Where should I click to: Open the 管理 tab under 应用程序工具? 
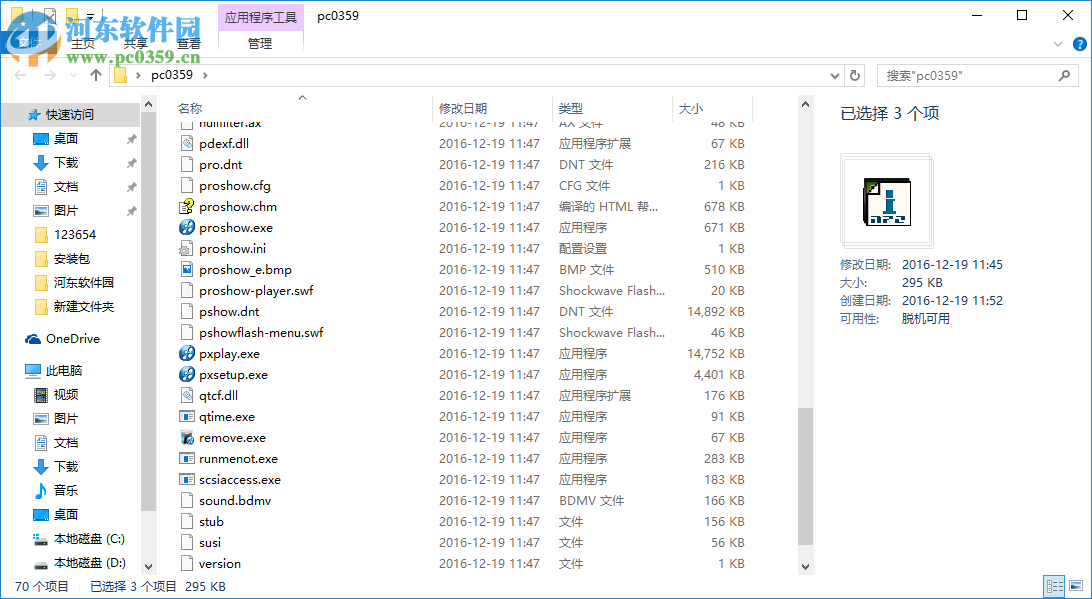tap(260, 43)
